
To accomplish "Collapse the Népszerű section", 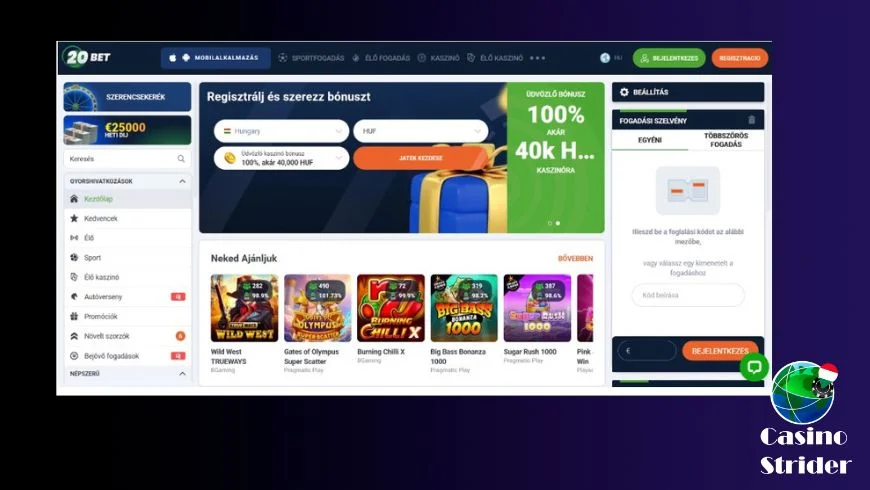I will pyautogui.click(x=182, y=374).
